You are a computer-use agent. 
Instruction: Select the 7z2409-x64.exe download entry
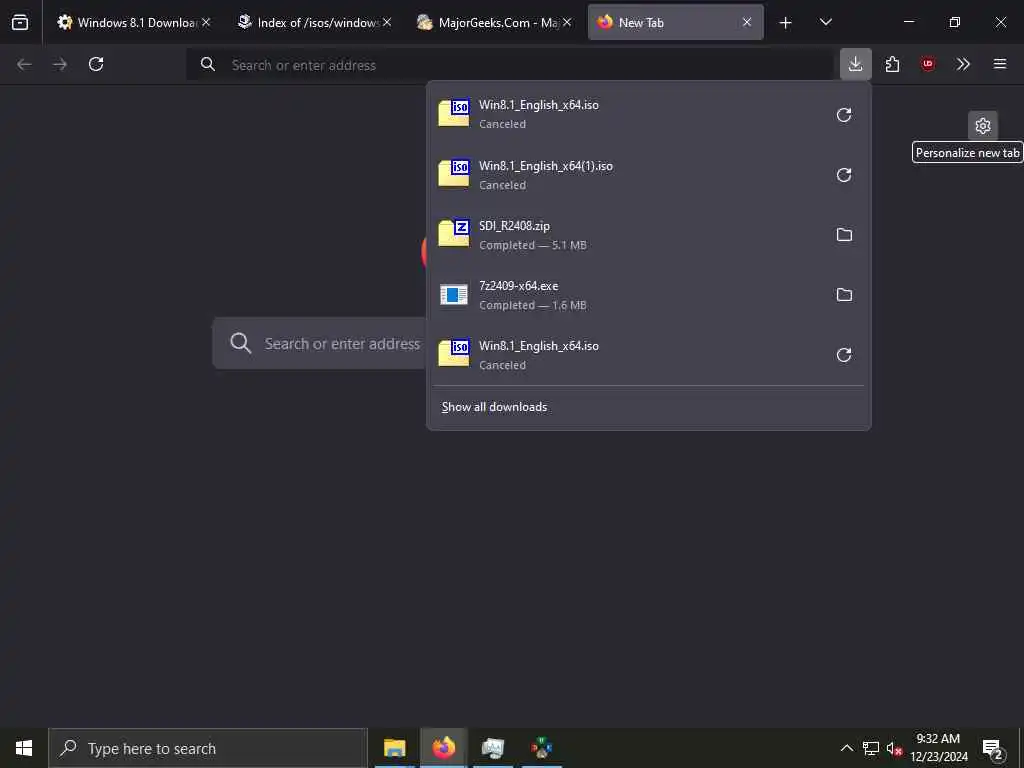coord(627,295)
